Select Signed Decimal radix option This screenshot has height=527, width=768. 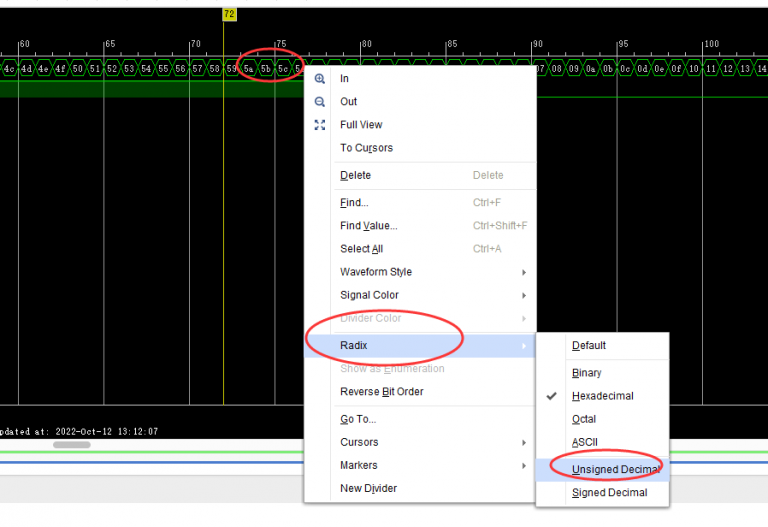609,493
